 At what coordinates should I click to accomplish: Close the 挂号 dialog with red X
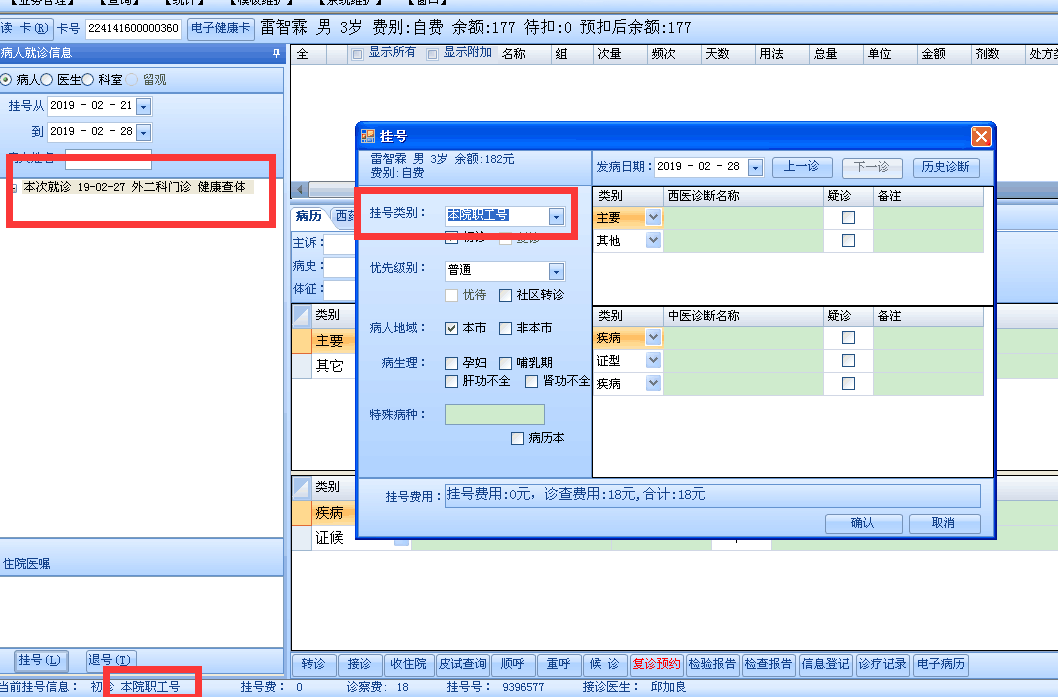tap(980, 136)
